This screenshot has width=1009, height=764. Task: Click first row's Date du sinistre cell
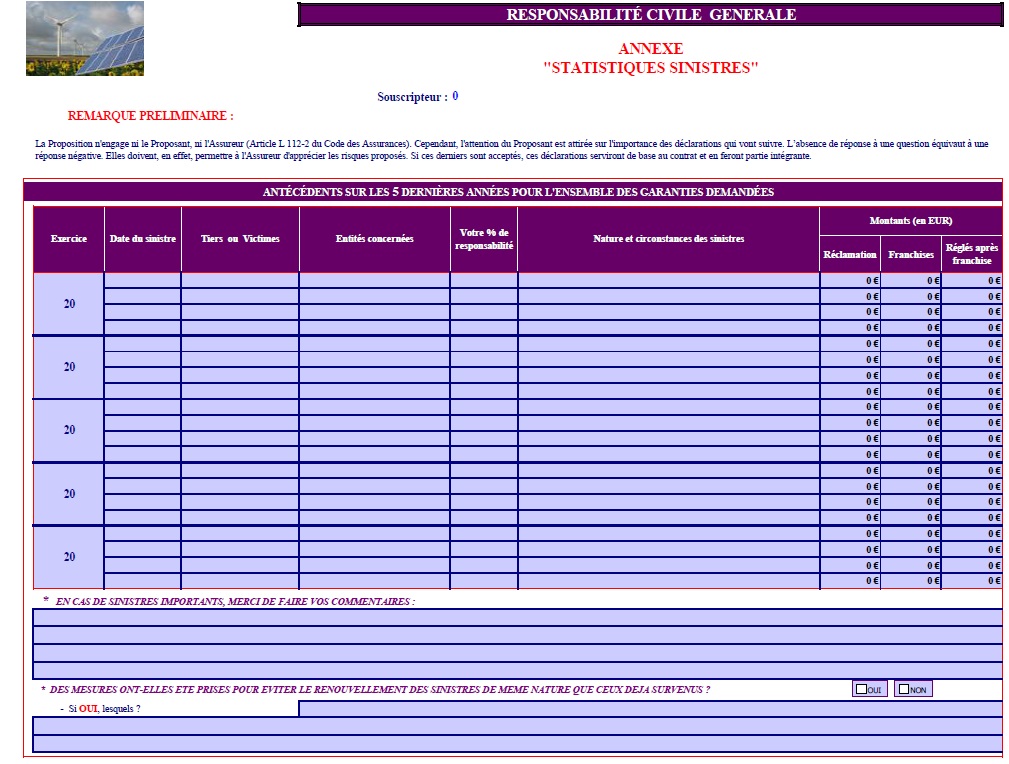(143, 281)
